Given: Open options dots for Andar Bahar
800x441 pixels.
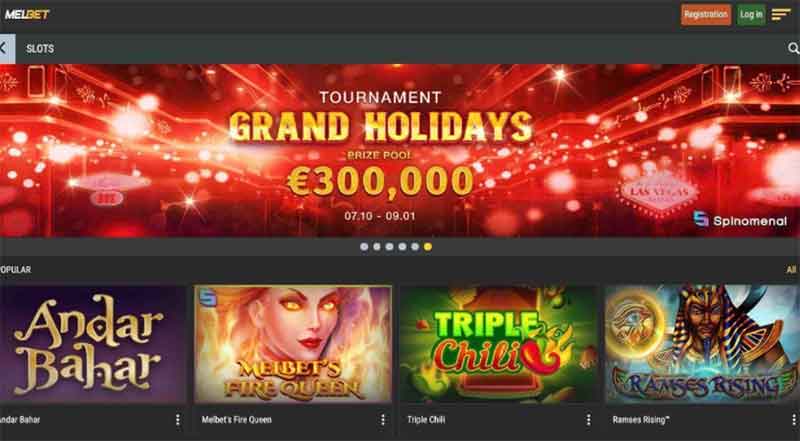Looking at the screenshot, I should (178, 420).
